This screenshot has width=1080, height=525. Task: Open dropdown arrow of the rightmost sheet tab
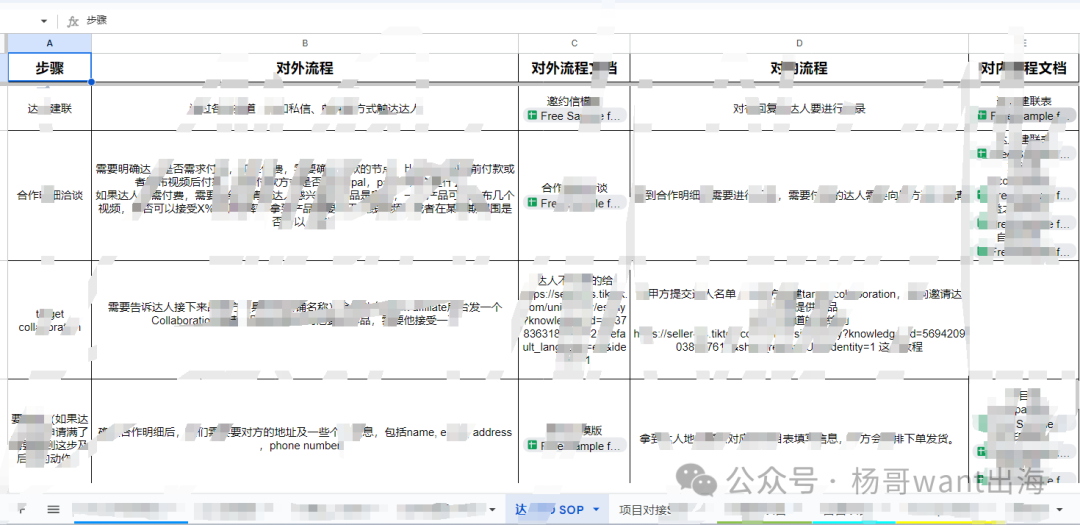(x=1059, y=510)
